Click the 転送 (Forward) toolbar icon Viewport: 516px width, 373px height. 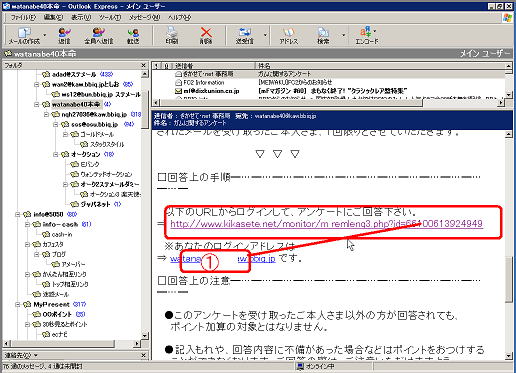[x=133, y=33]
